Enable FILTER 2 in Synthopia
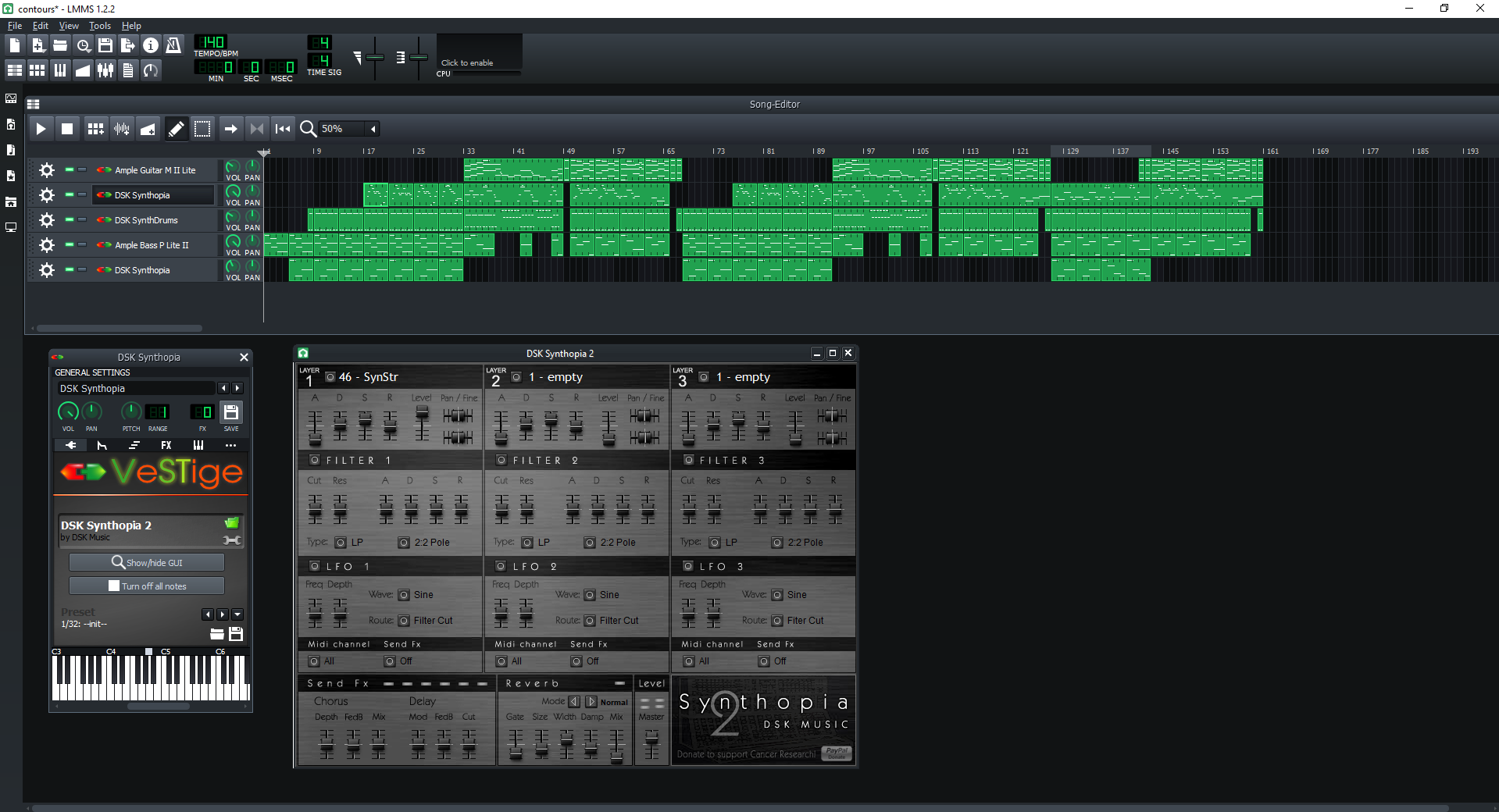 (x=501, y=460)
